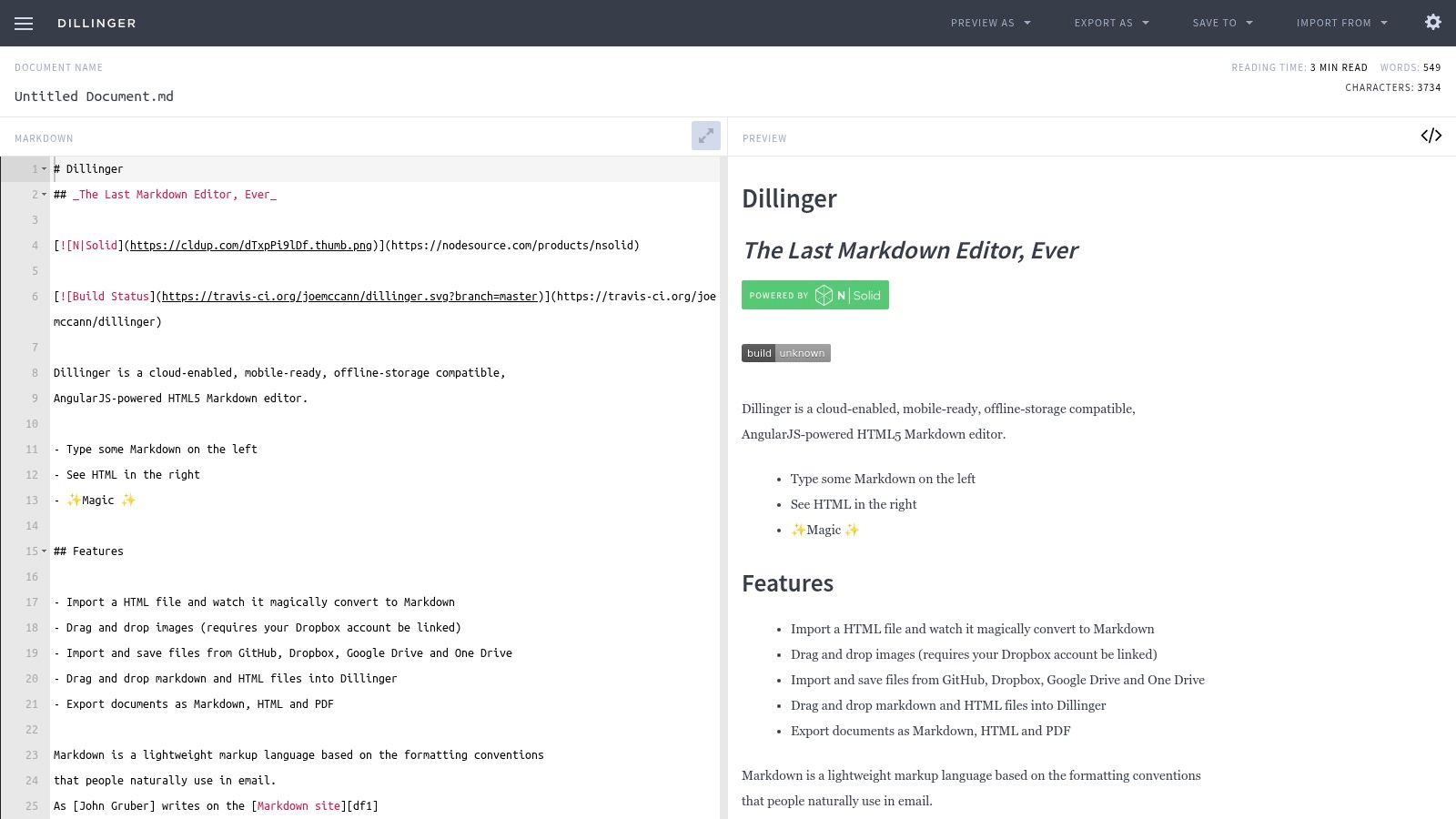Toggle the HTML code view icon
The width and height of the screenshot is (1456, 819).
tap(1431, 136)
